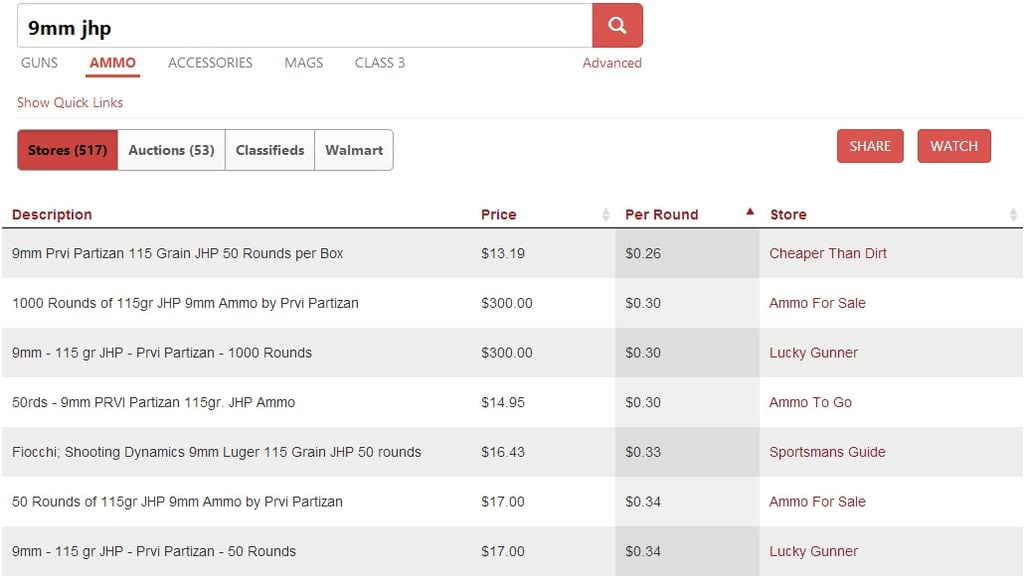
Task: Click $0.30 per round in Ammo To Go row
Action: tap(643, 402)
